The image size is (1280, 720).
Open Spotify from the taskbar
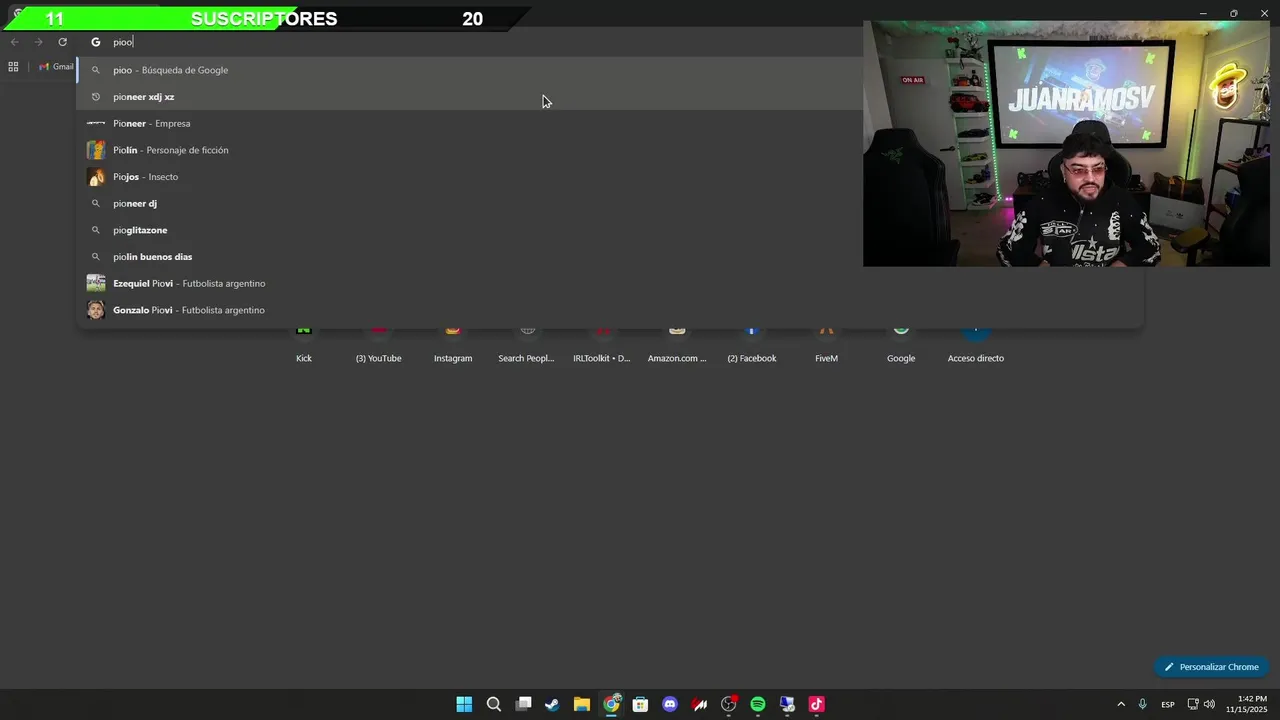coord(758,704)
